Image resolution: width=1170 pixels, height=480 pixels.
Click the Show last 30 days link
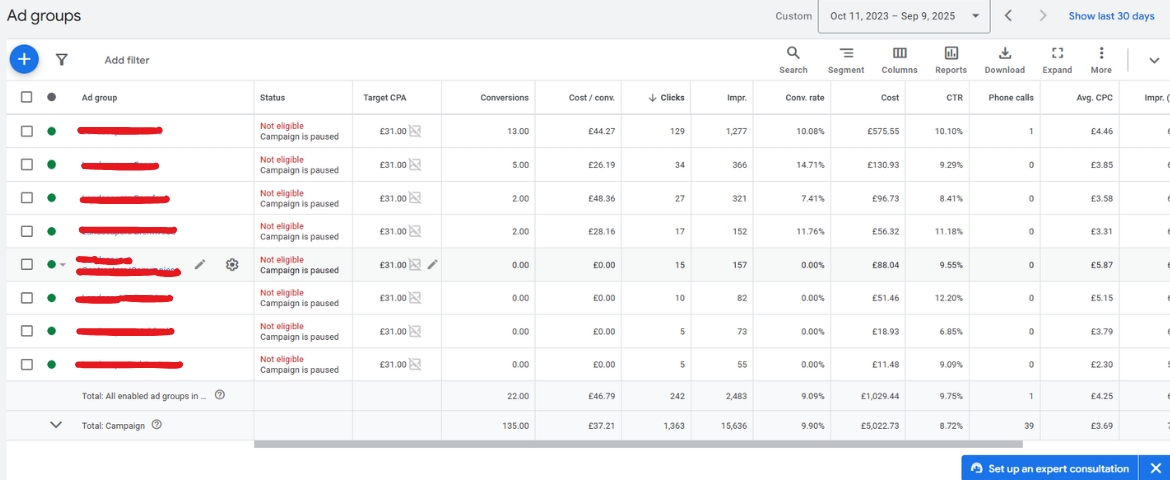(1111, 16)
